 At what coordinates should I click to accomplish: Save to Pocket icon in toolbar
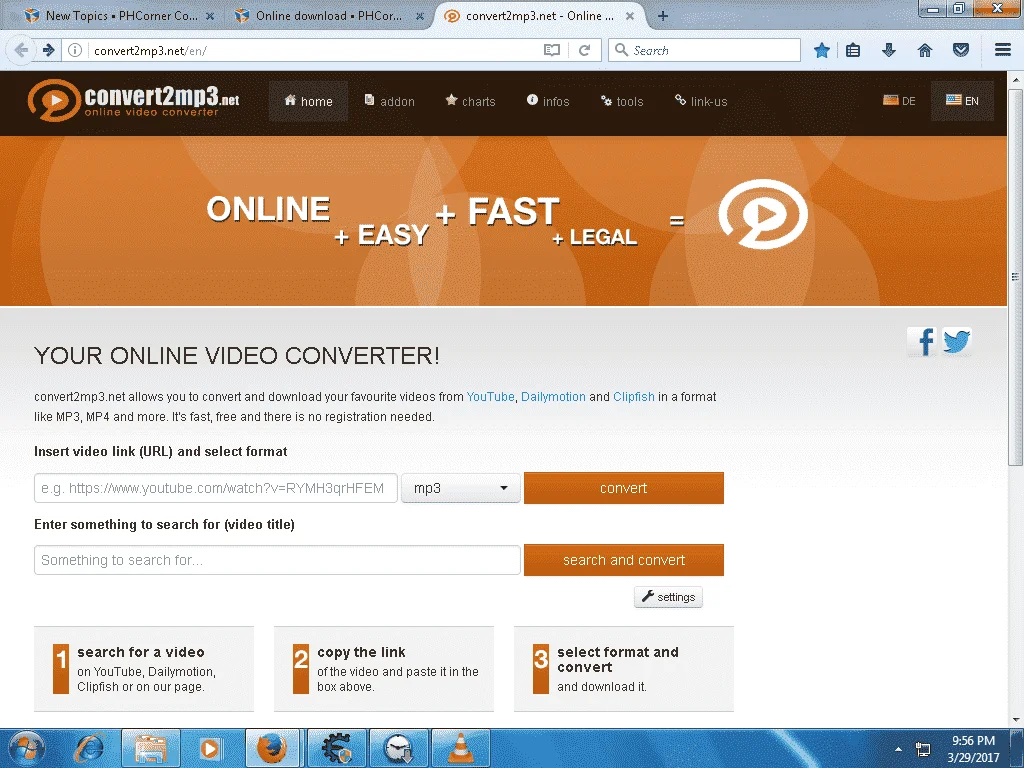tap(961, 50)
